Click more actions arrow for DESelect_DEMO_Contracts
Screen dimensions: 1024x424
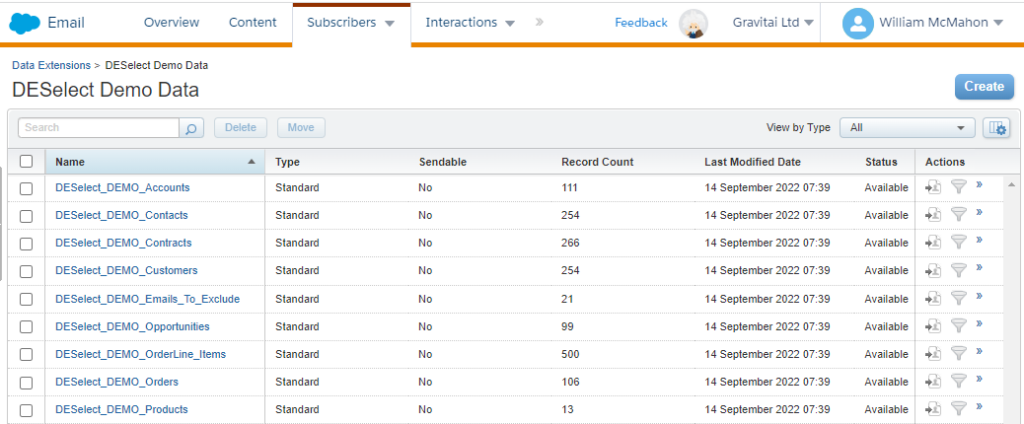(x=980, y=241)
